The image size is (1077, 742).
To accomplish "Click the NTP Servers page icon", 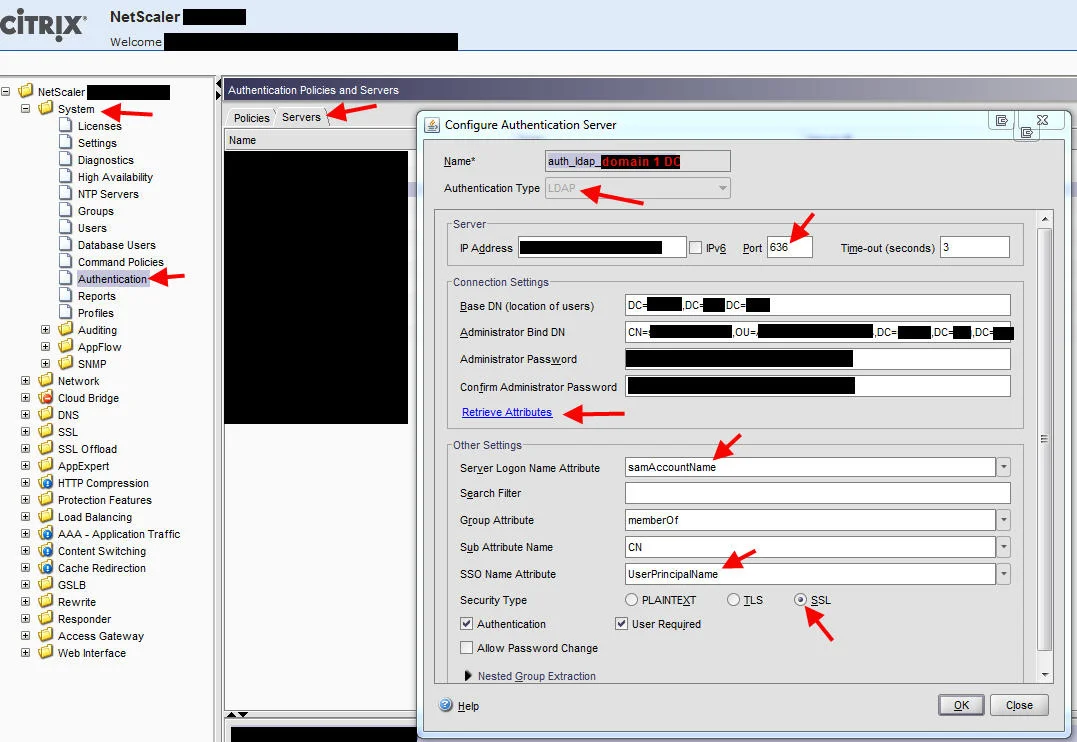I will pyautogui.click(x=65, y=193).
